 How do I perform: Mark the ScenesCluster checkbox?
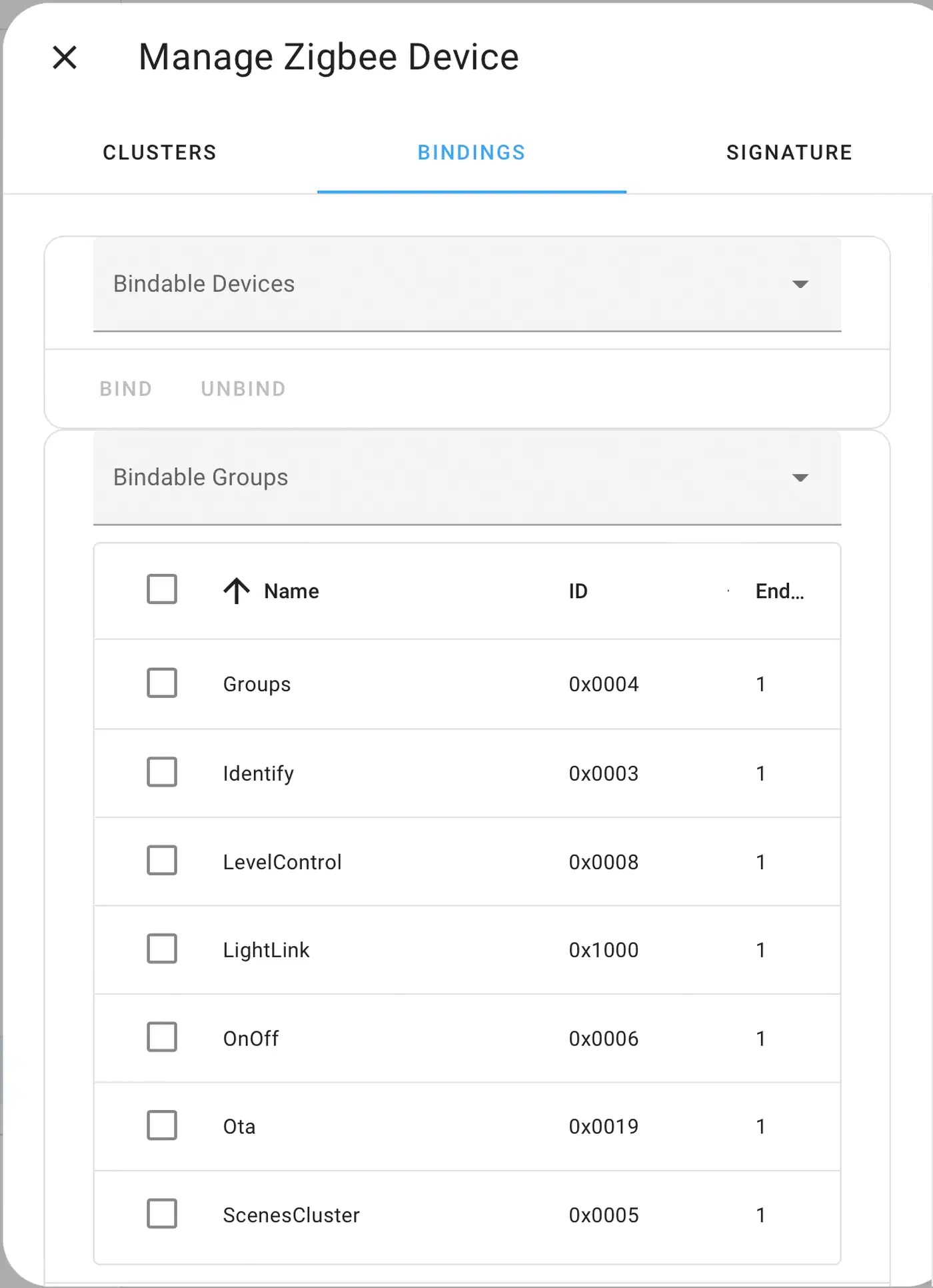(162, 1214)
